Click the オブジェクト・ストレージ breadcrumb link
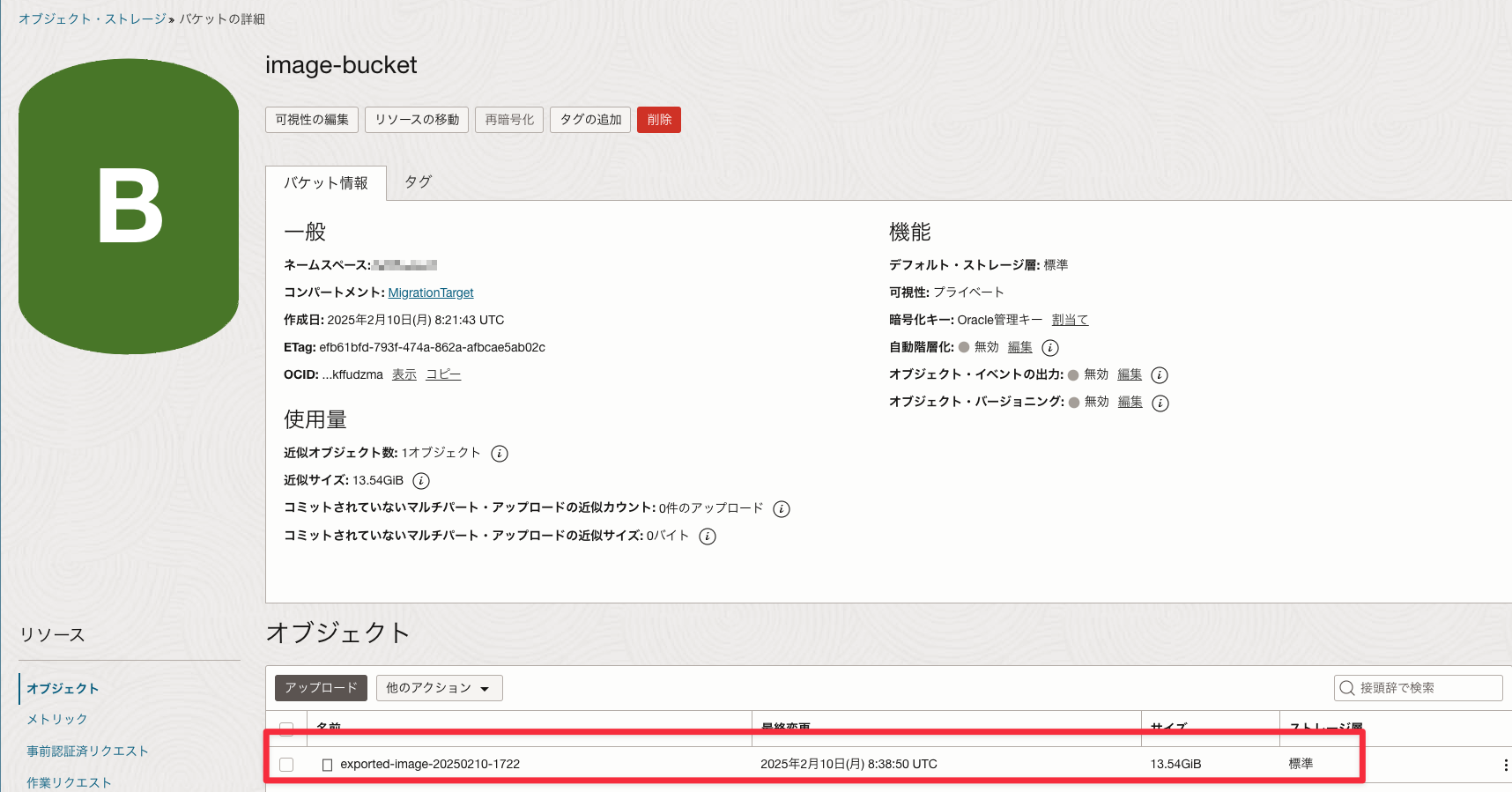Image resolution: width=1512 pixels, height=792 pixels. coord(93,19)
